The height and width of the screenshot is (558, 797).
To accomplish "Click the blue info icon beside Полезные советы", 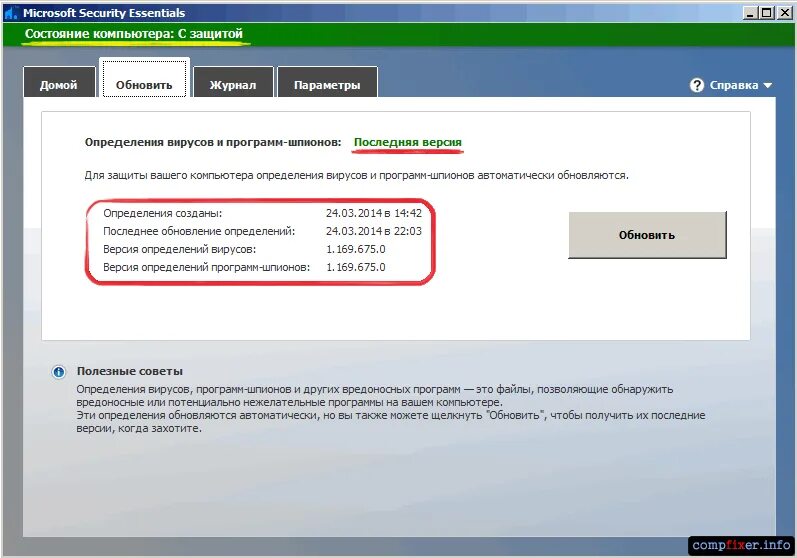I will point(59,371).
